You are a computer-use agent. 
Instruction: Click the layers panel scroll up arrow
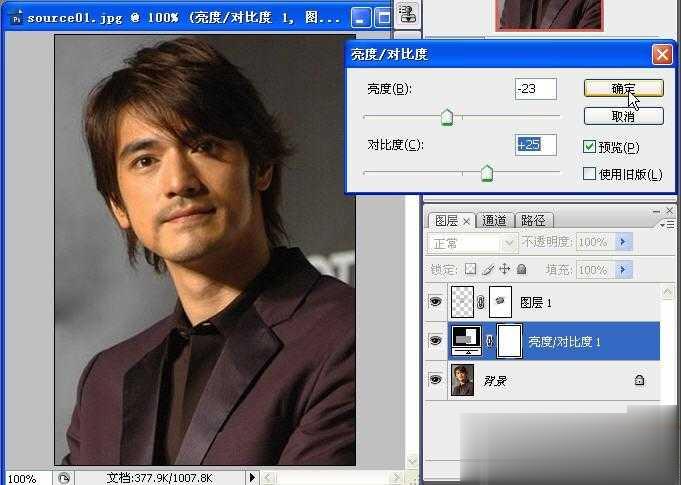click(668, 292)
